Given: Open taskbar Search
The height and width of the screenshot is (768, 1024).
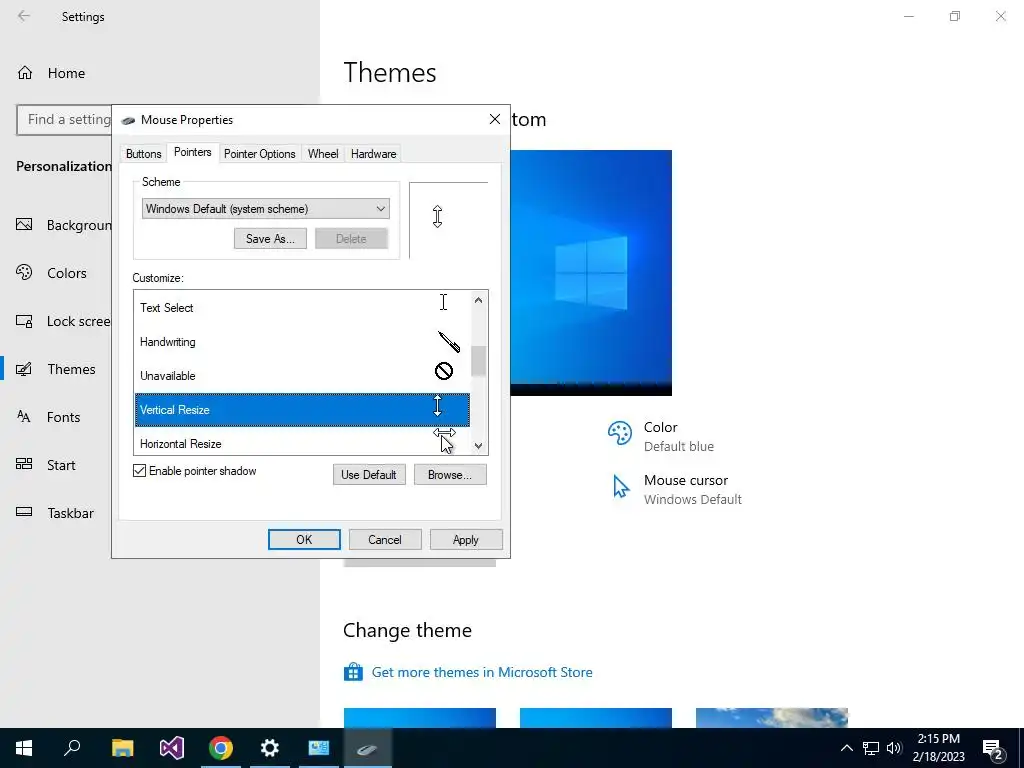Looking at the screenshot, I should pyautogui.click(x=72, y=748).
